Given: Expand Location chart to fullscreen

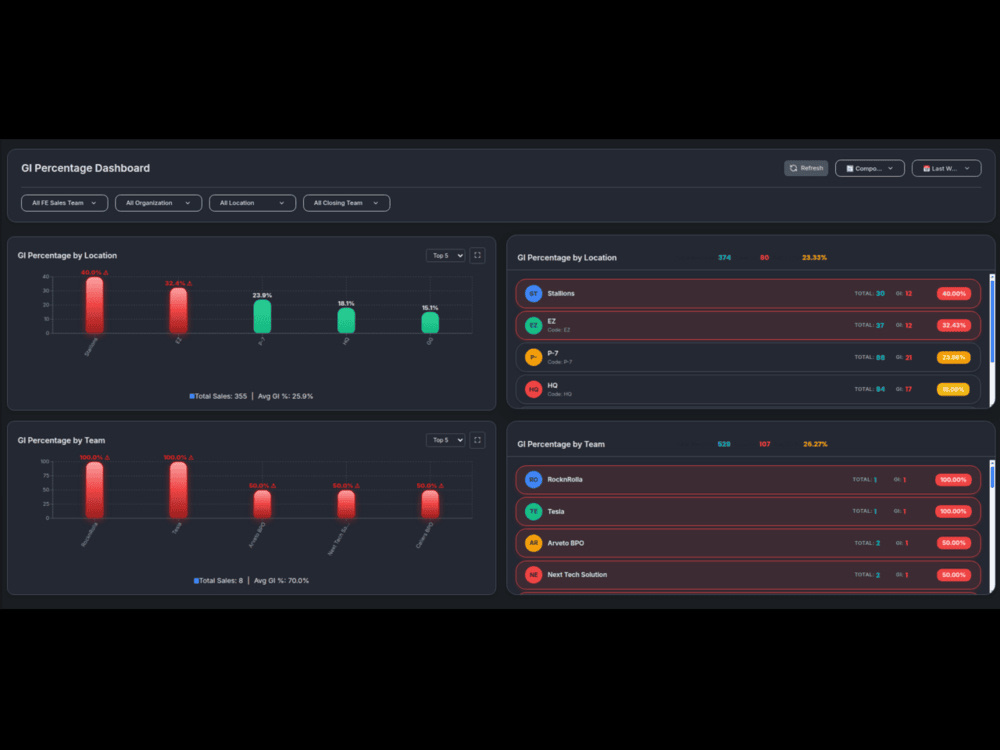Looking at the screenshot, I should tap(477, 256).
